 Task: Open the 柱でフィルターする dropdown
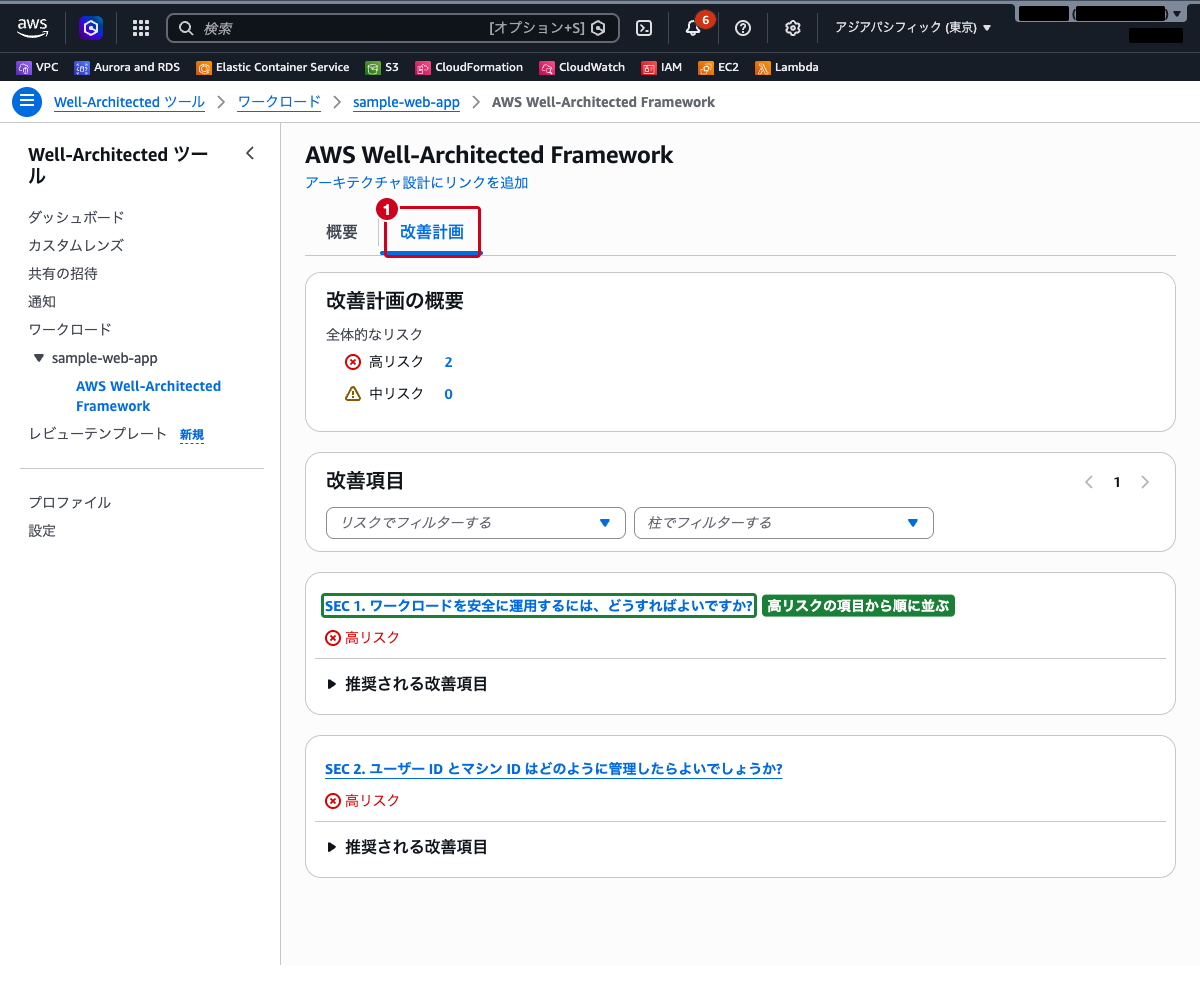[784, 523]
